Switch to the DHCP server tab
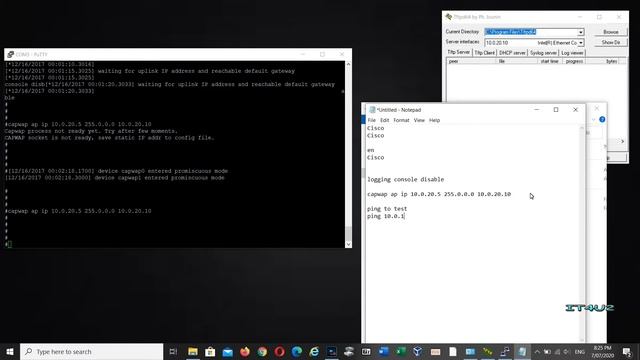640x360 pixels. (512, 53)
